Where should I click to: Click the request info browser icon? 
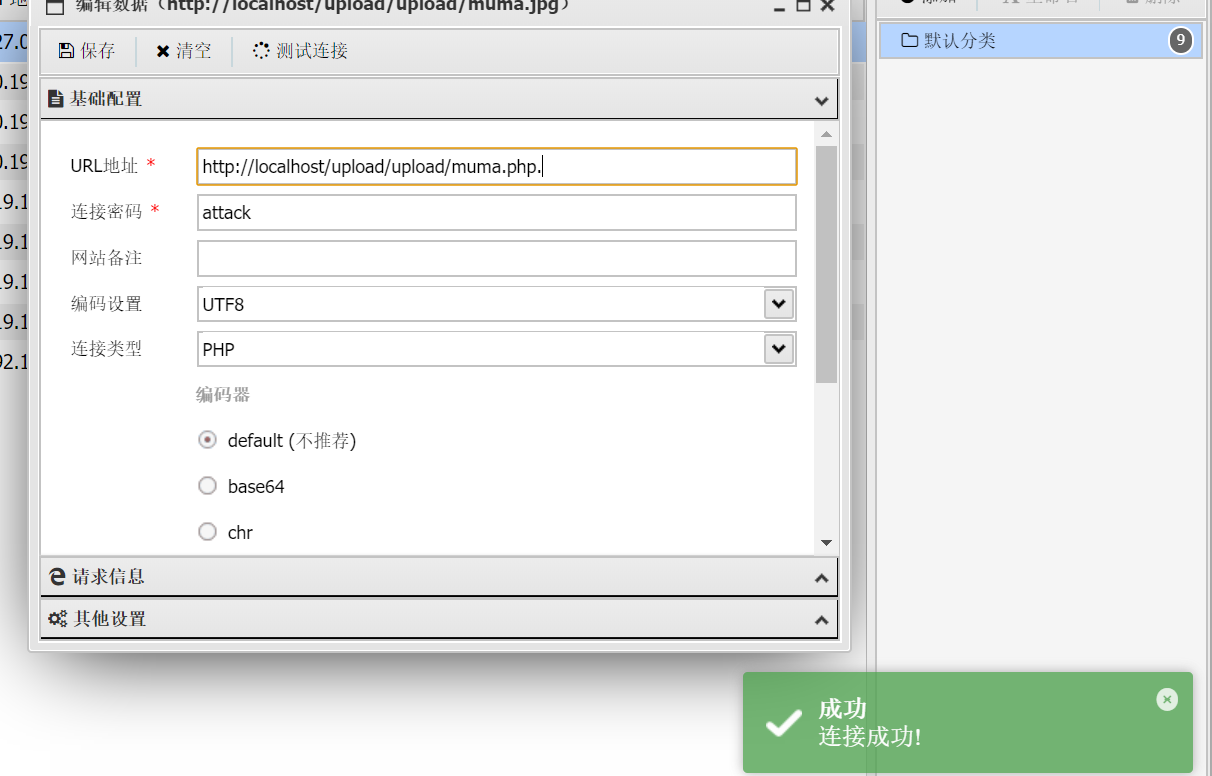57,577
